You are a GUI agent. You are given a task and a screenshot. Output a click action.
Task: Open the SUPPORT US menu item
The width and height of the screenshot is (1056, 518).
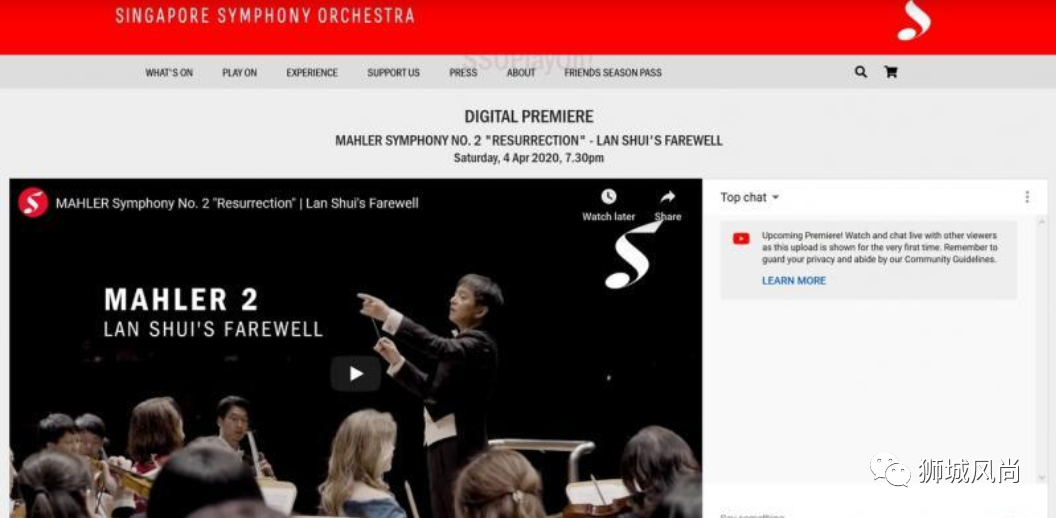(x=393, y=73)
